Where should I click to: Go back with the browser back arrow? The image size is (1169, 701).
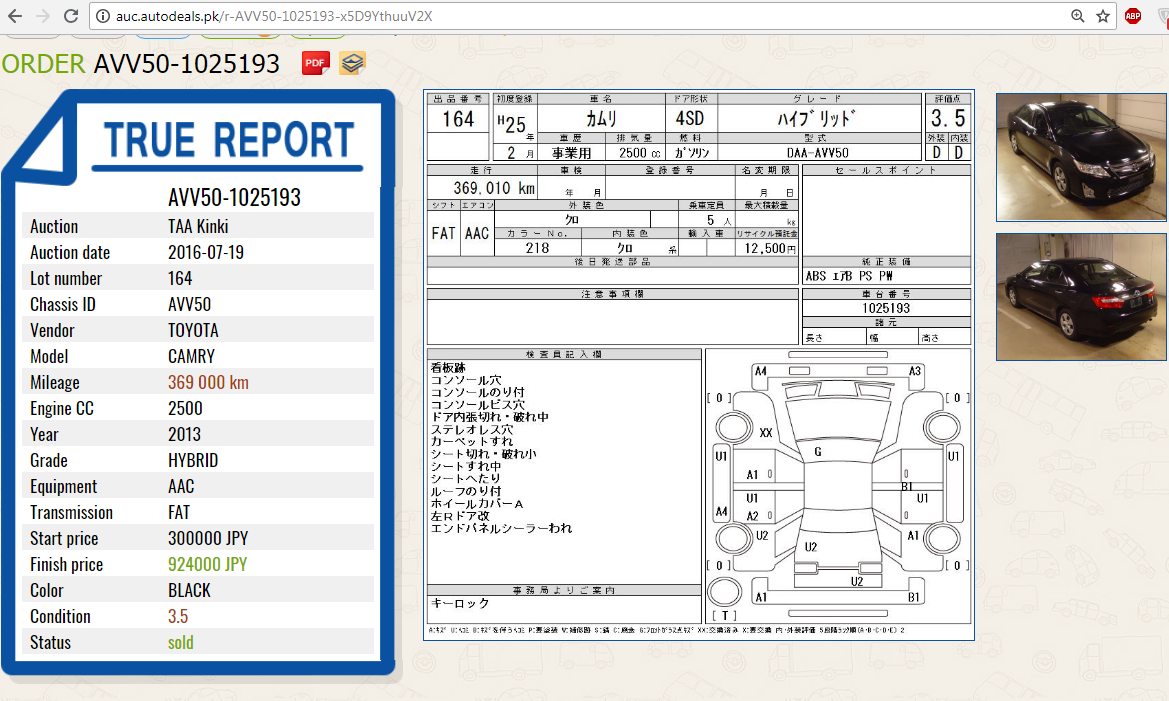pos(15,16)
